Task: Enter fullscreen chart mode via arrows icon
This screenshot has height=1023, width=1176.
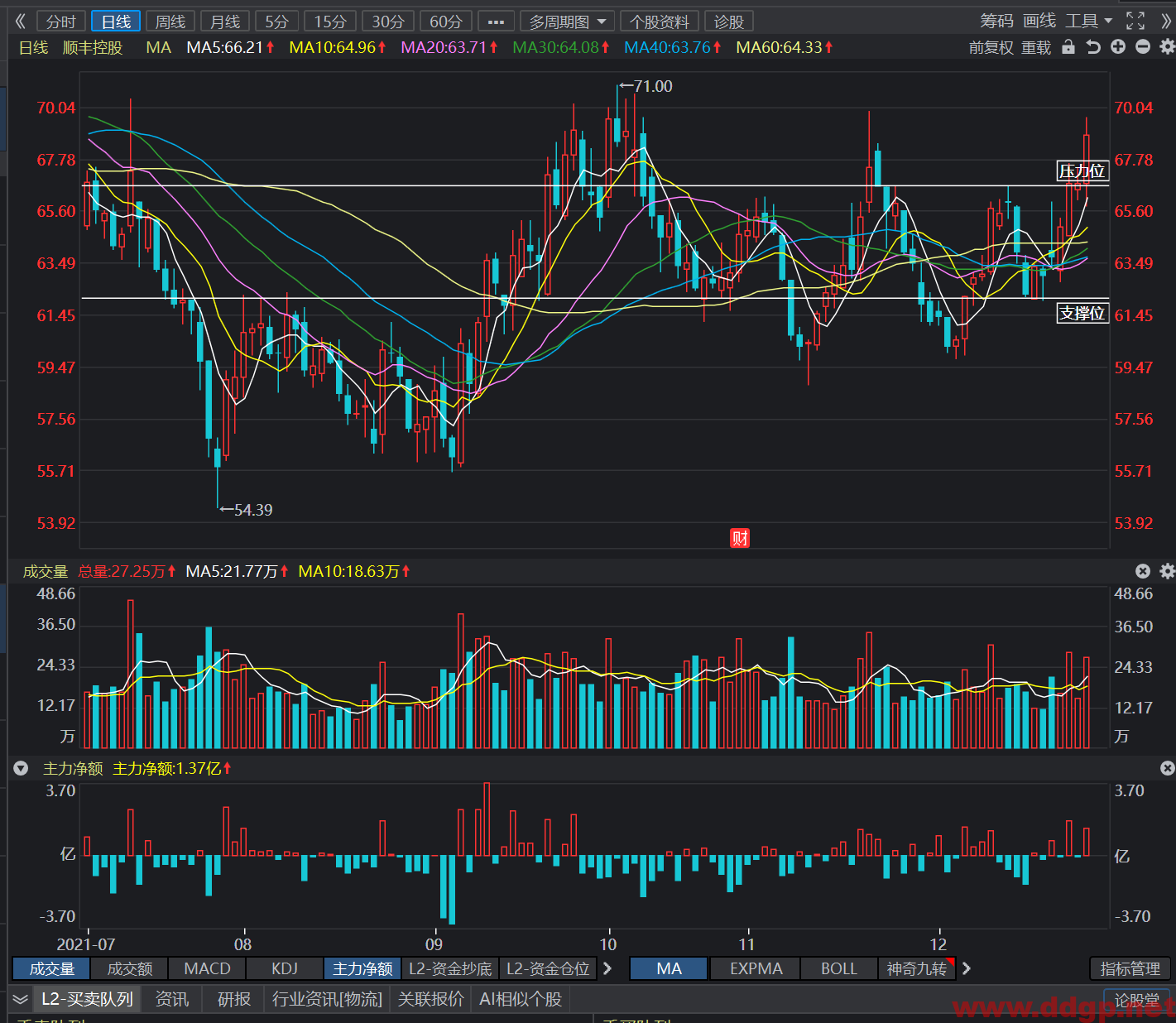Action: click(1135, 22)
